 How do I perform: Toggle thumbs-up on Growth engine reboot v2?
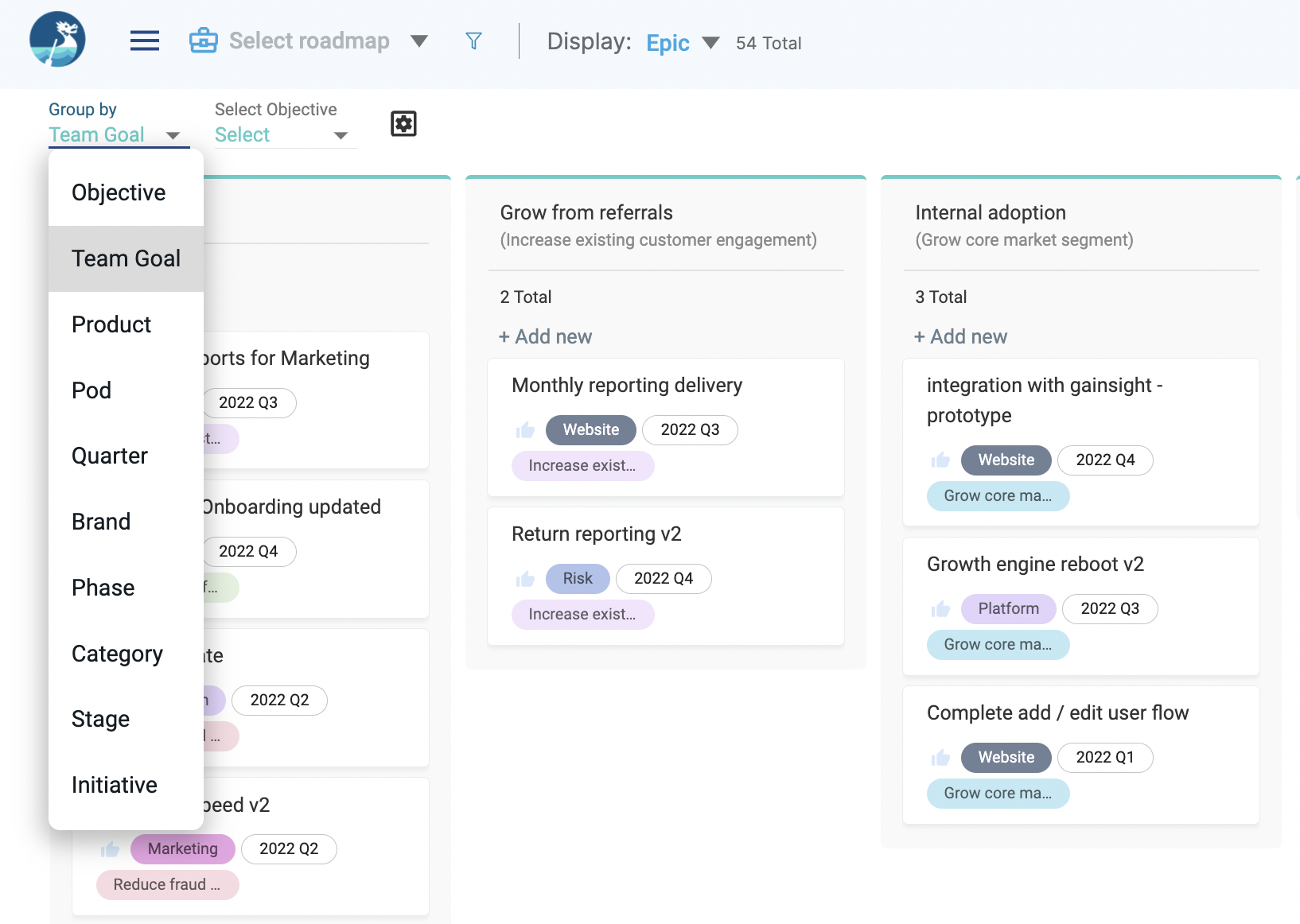click(x=940, y=609)
